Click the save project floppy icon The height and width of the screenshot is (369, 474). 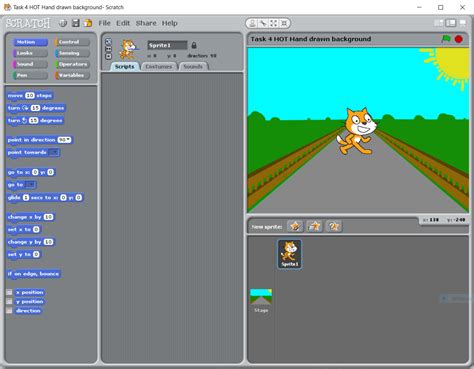(x=76, y=23)
